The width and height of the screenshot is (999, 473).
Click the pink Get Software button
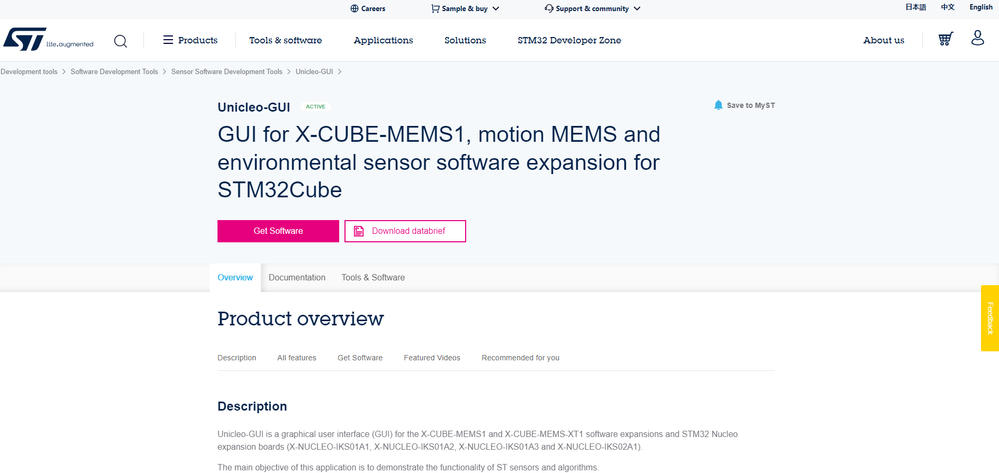[278, 231]
